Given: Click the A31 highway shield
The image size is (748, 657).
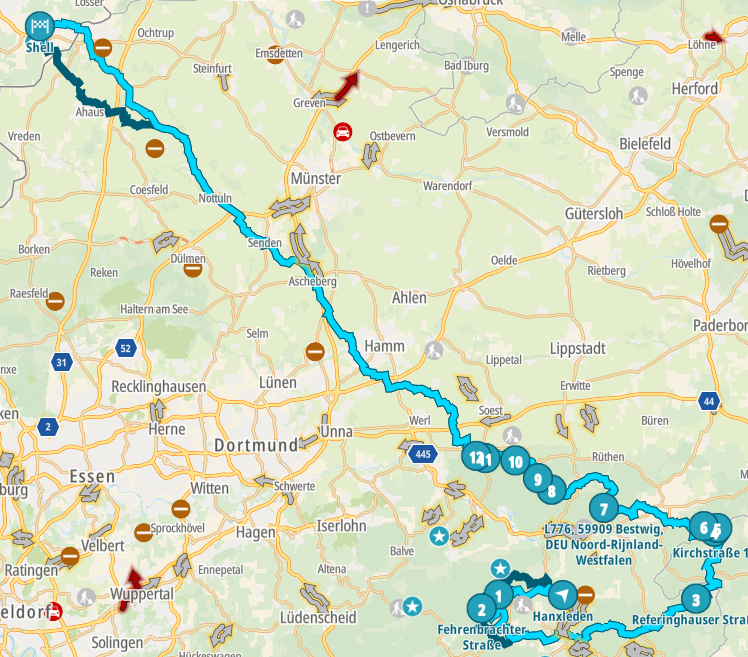Looking at the screenshot, I should click(x=62, y=362).
